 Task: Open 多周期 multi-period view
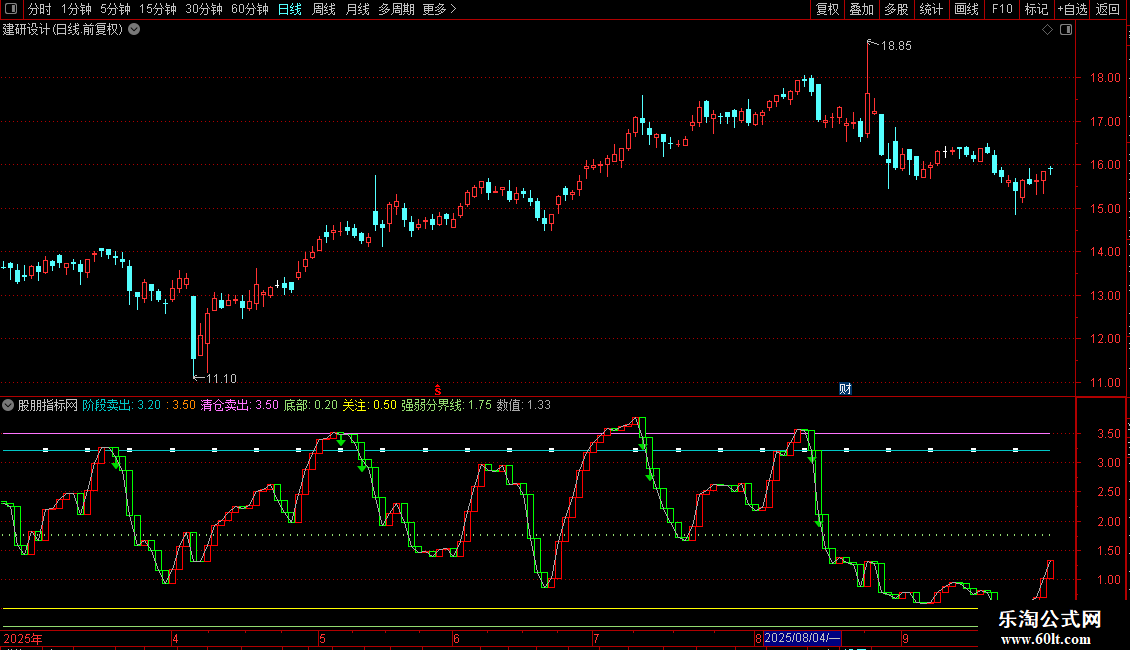tap(396, 9)
